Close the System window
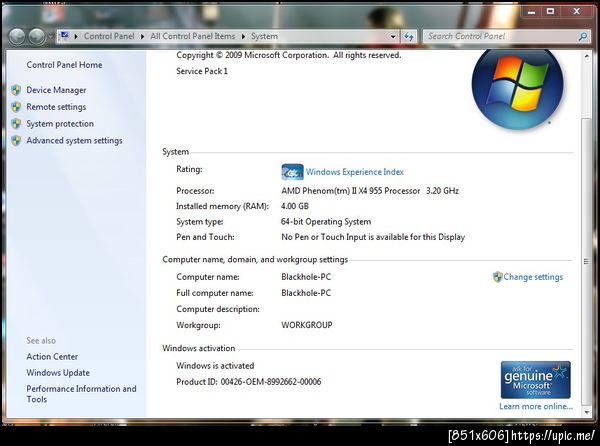 [576, 11]
